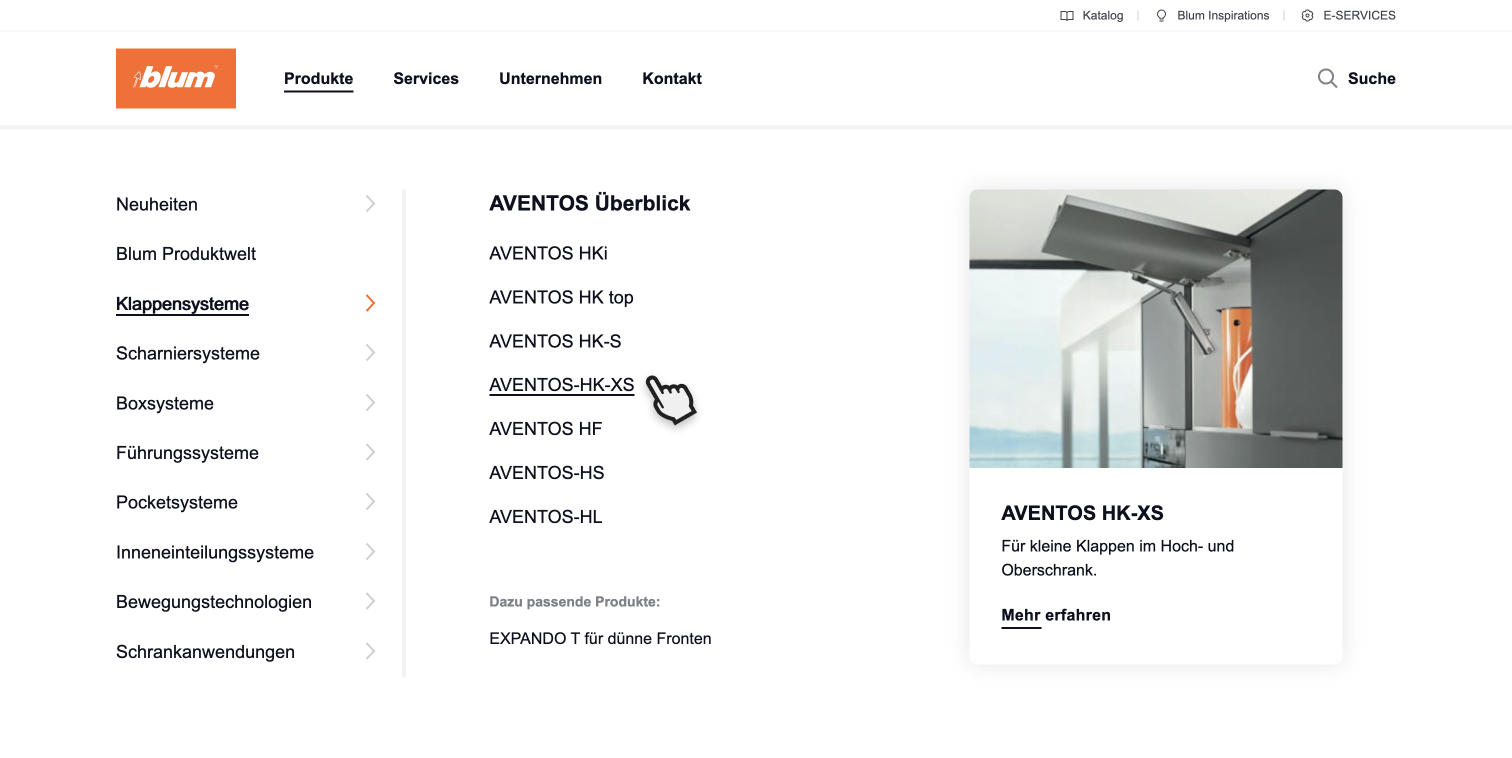Viewport: 1512px width, 758px height.
Task: Select Boxsysteme category
Action: tap(165, 403)
